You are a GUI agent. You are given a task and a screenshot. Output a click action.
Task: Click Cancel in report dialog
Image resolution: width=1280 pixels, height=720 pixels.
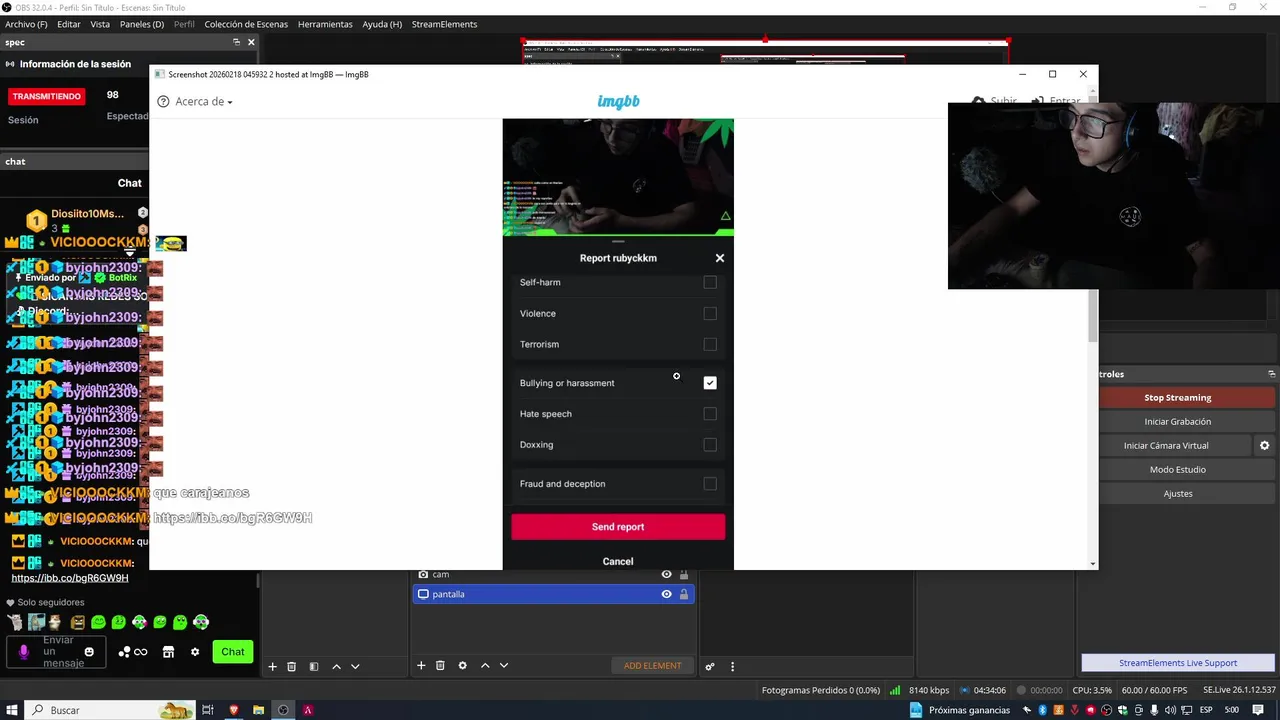coord(618,561)
